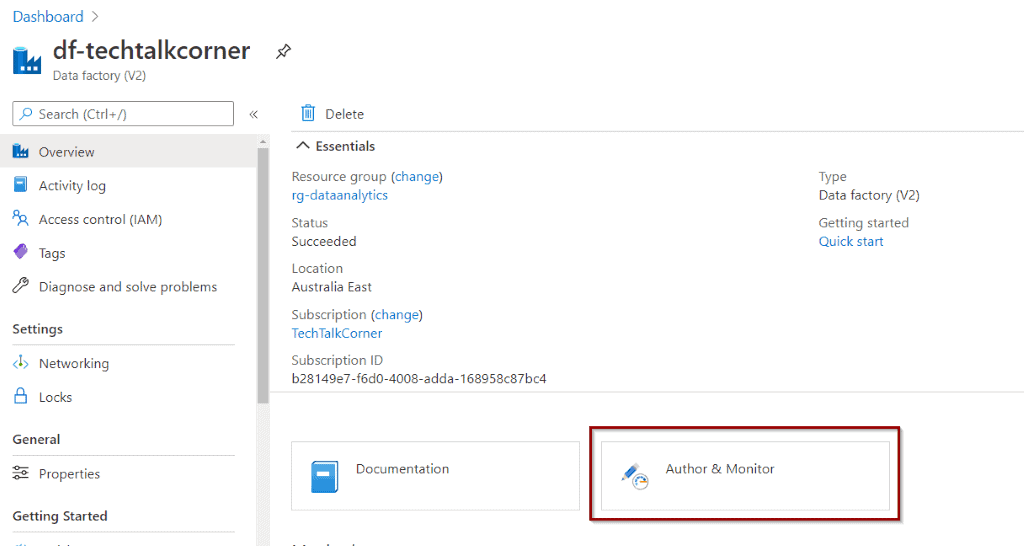This screenshot has height=546, width=1024.
Task: Collapse the sidebar with double-chevron icon
Action: point(253,114)
